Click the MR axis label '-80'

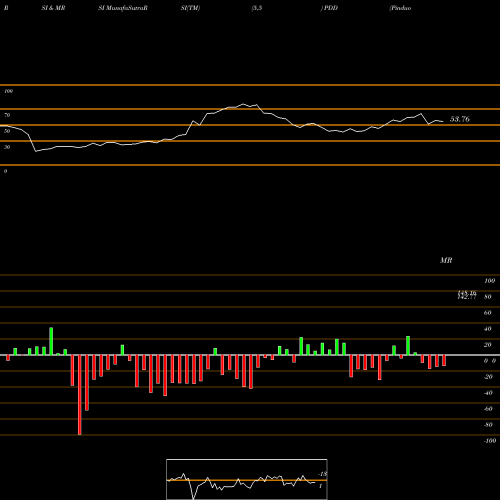coord(488,425)
